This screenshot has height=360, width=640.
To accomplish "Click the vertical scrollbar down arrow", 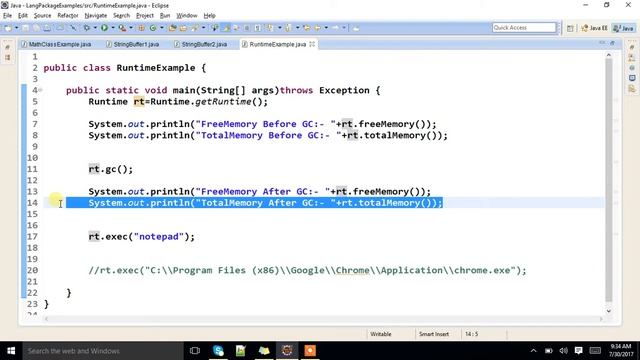I will (x=609, y=311).
